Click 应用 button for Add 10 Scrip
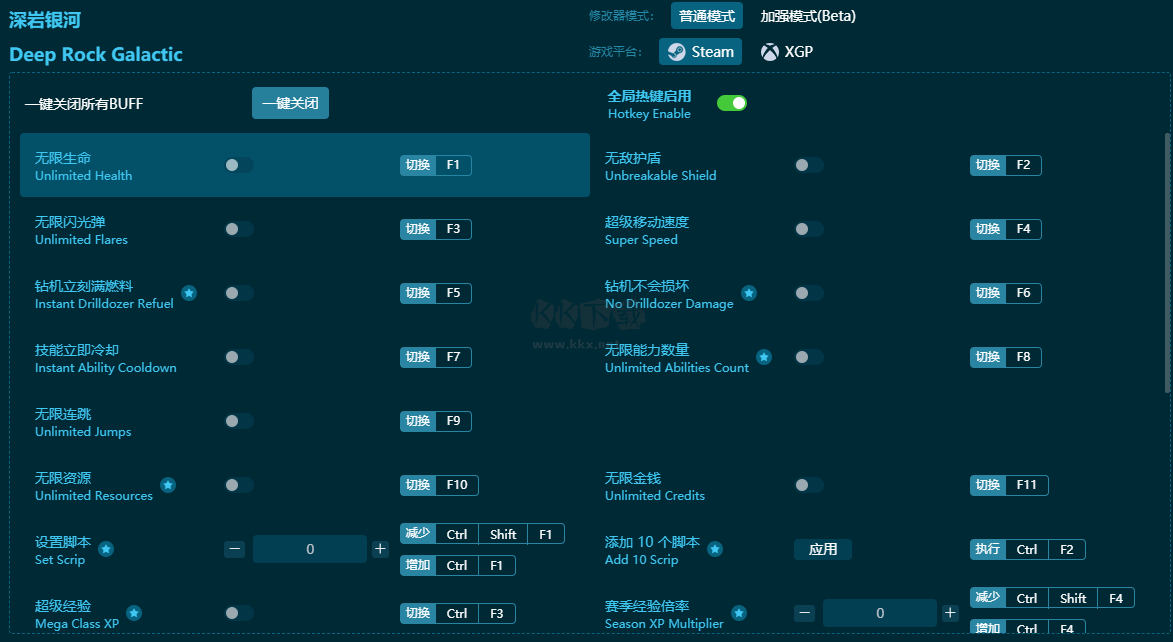The image size is (1173, 642). coord(823,549)
